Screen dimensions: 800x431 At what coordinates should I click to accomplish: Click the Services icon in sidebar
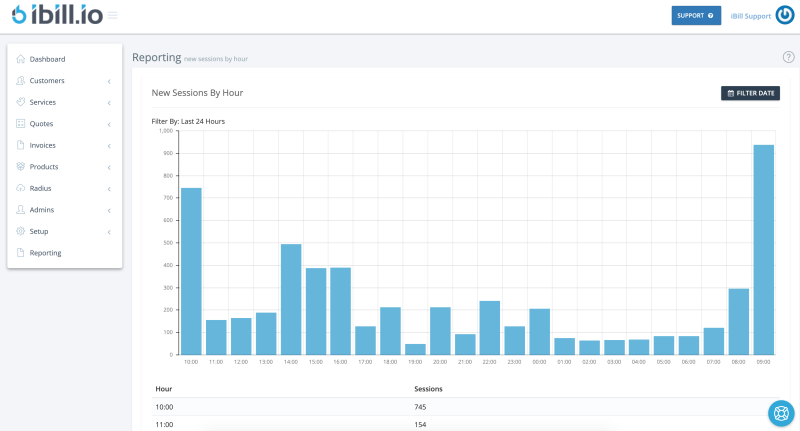point(20,102)
